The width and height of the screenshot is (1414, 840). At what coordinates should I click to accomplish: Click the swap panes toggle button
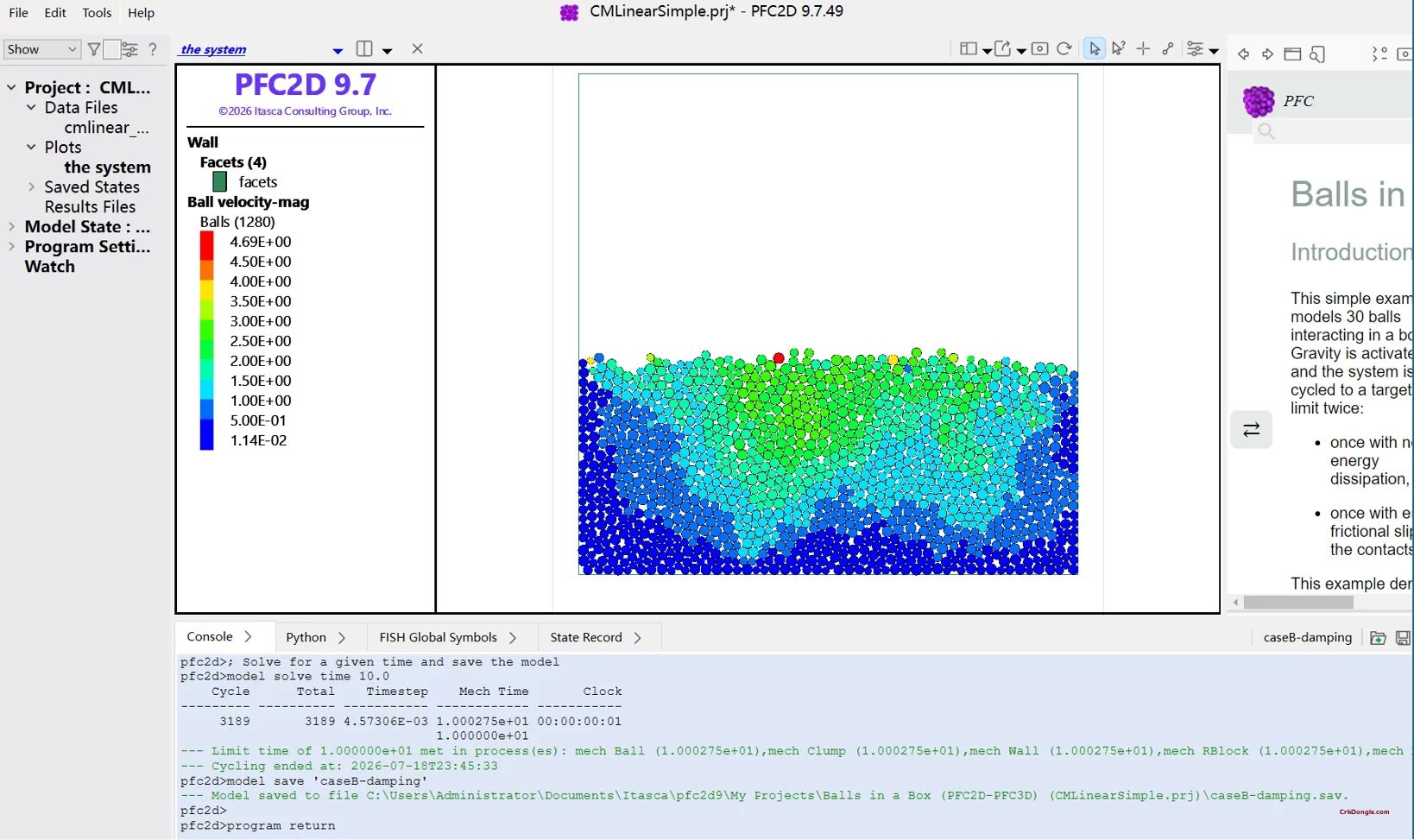pyautogui.click(x=1251, y=429)
